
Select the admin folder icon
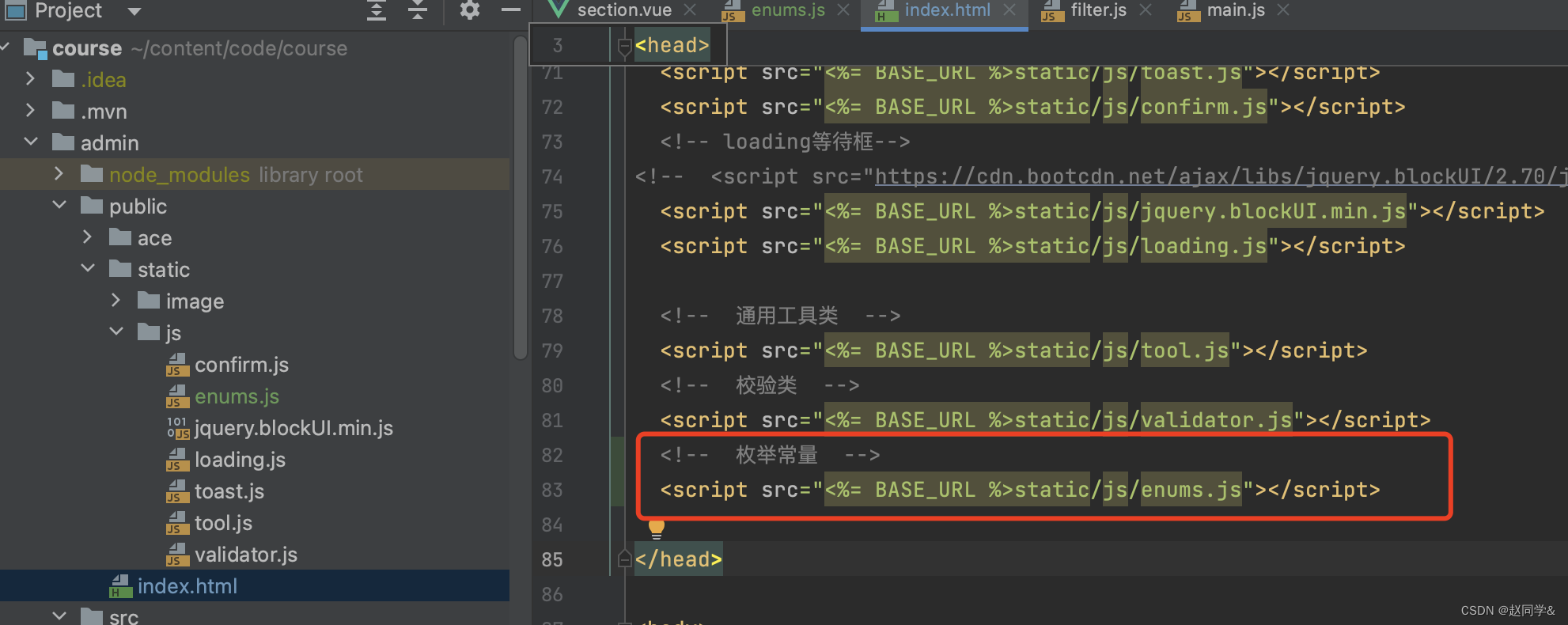pos(63,142)
